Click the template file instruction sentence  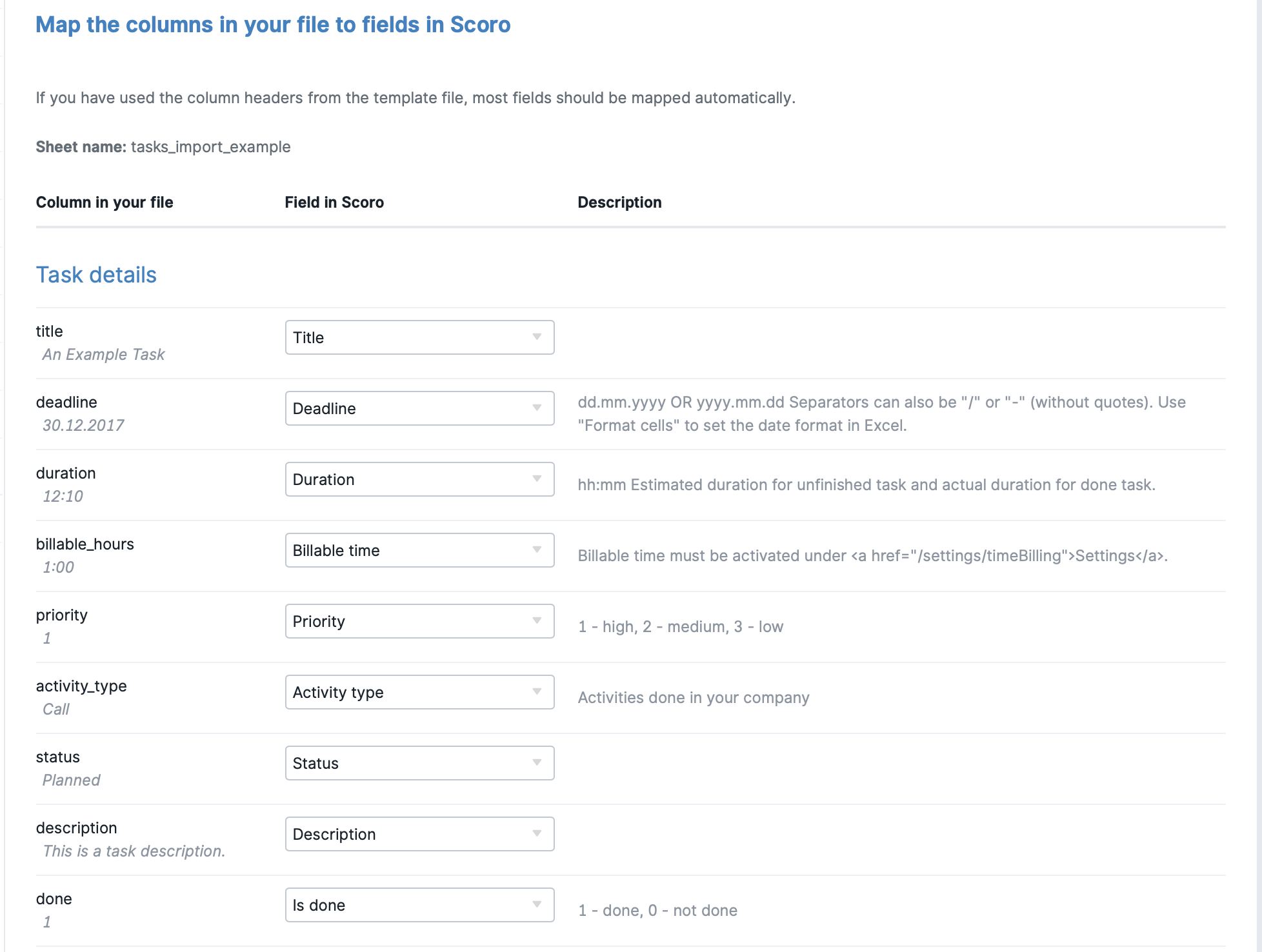point(416,98)
